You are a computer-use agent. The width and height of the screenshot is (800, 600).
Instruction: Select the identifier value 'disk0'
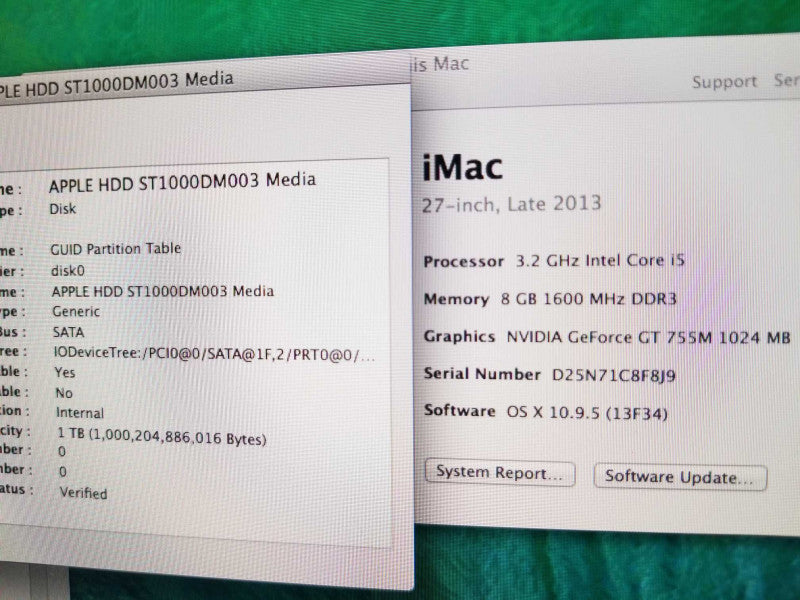point(67,270)
